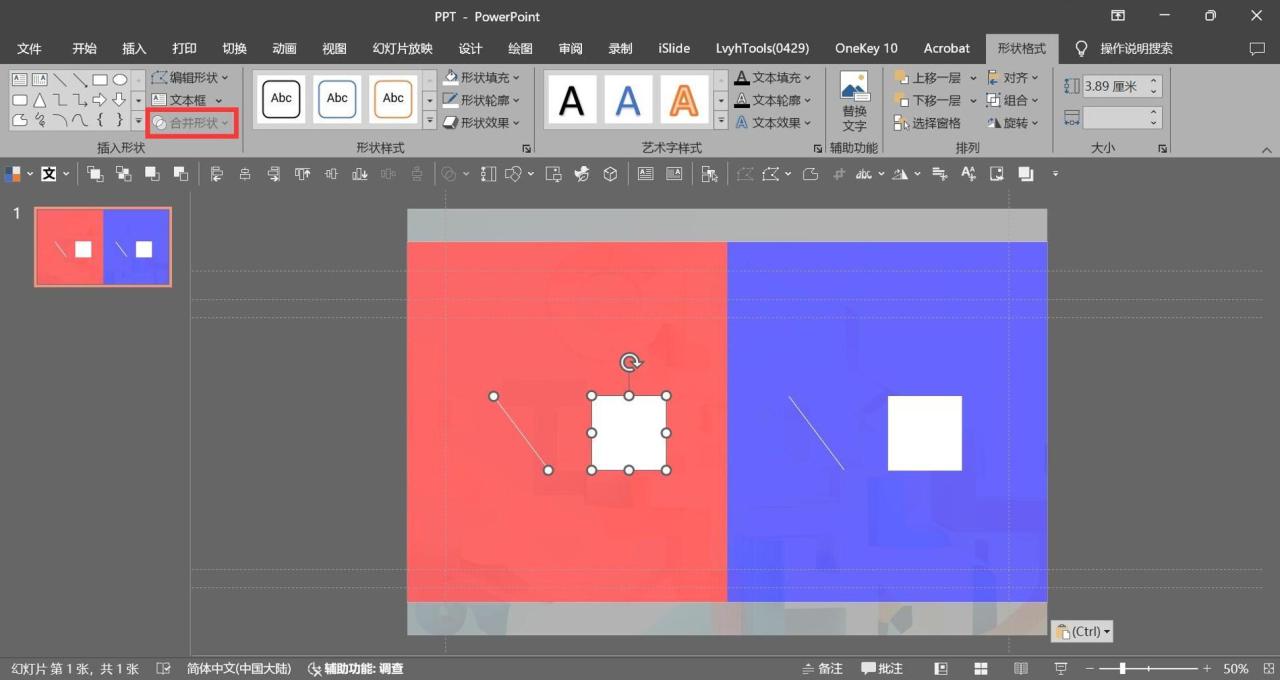The height and width of the screenshot is (680, 1280).
Task: Switch to the iSlide tab
Action: click(x=674, y=48)
